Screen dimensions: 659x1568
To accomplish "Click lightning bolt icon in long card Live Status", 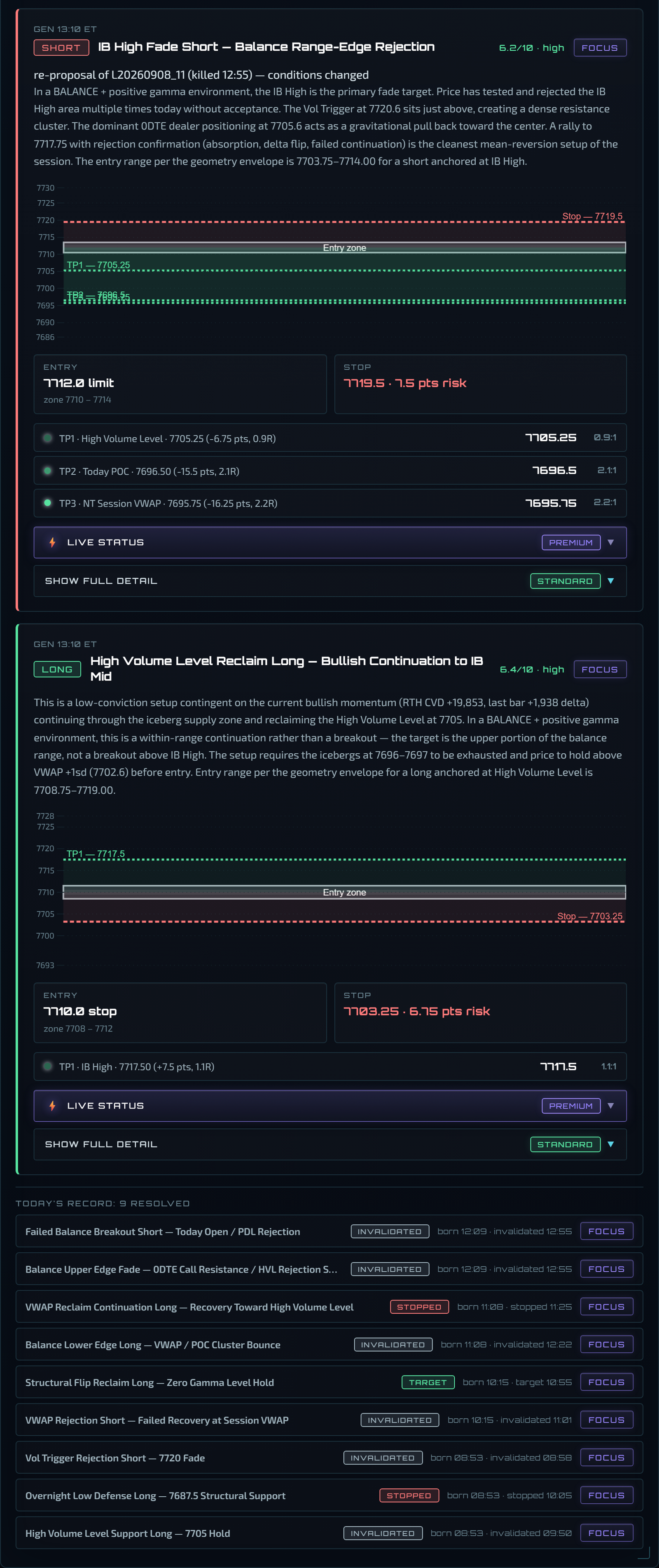I will click(x=52, y=1105).
